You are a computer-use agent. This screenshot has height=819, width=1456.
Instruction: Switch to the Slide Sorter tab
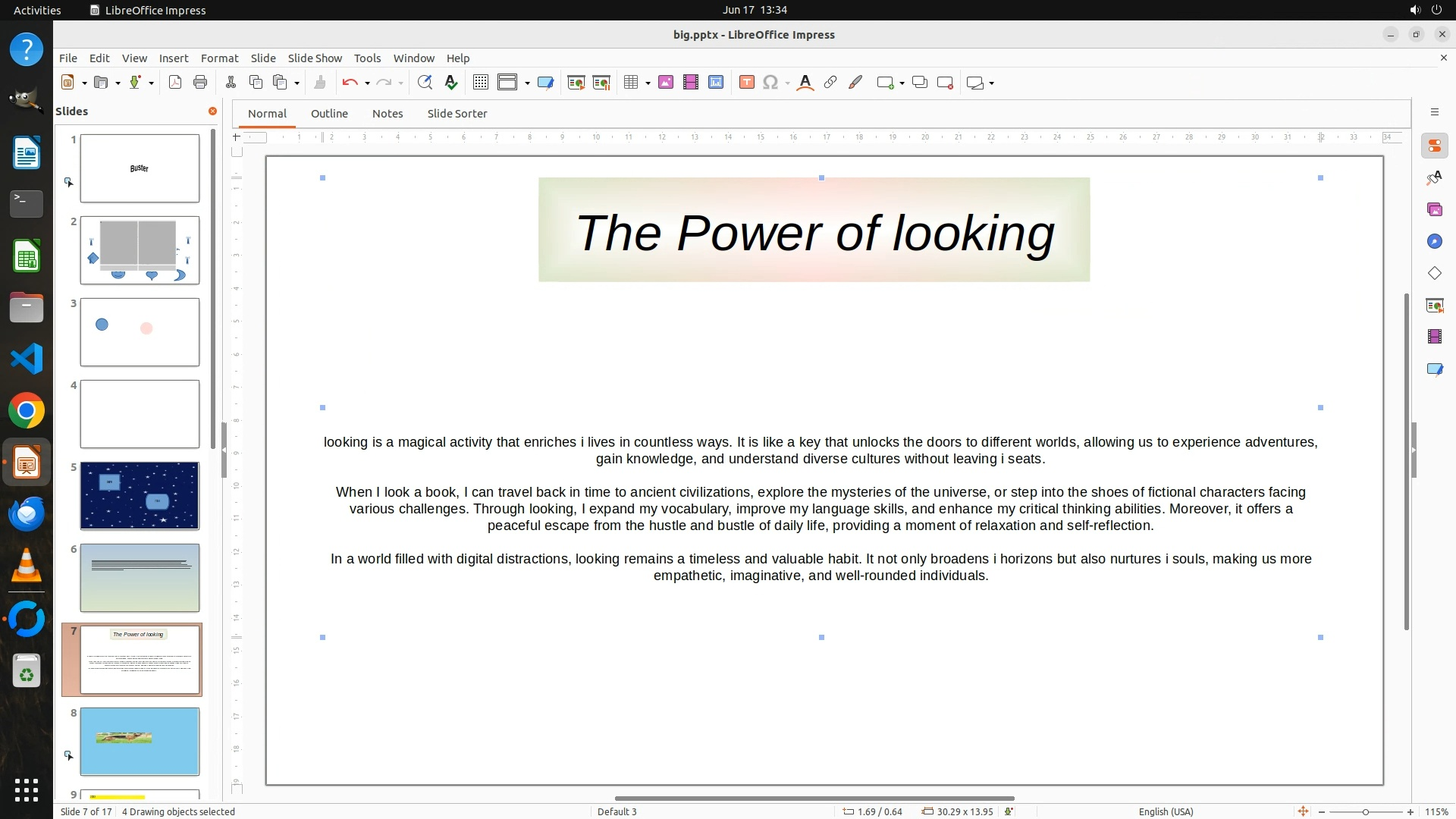[x=457, y=114]
